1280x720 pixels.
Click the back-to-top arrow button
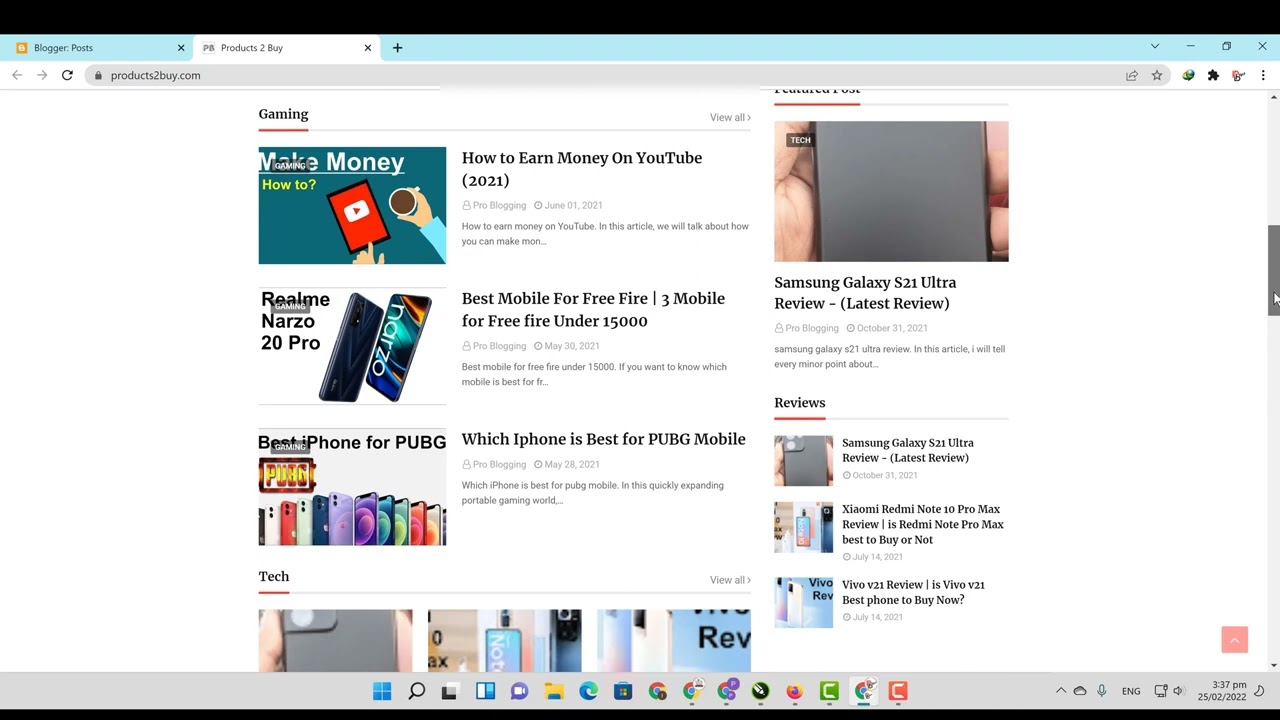tap(1234, 640)
